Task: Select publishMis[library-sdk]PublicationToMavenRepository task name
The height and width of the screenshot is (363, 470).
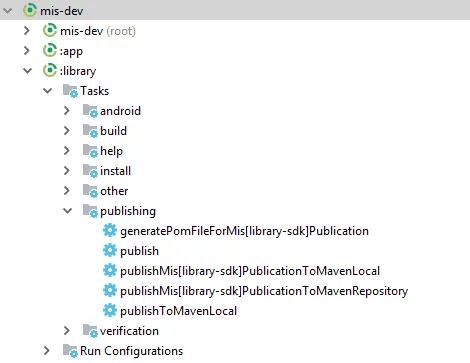Action: [x=264, y=291]
